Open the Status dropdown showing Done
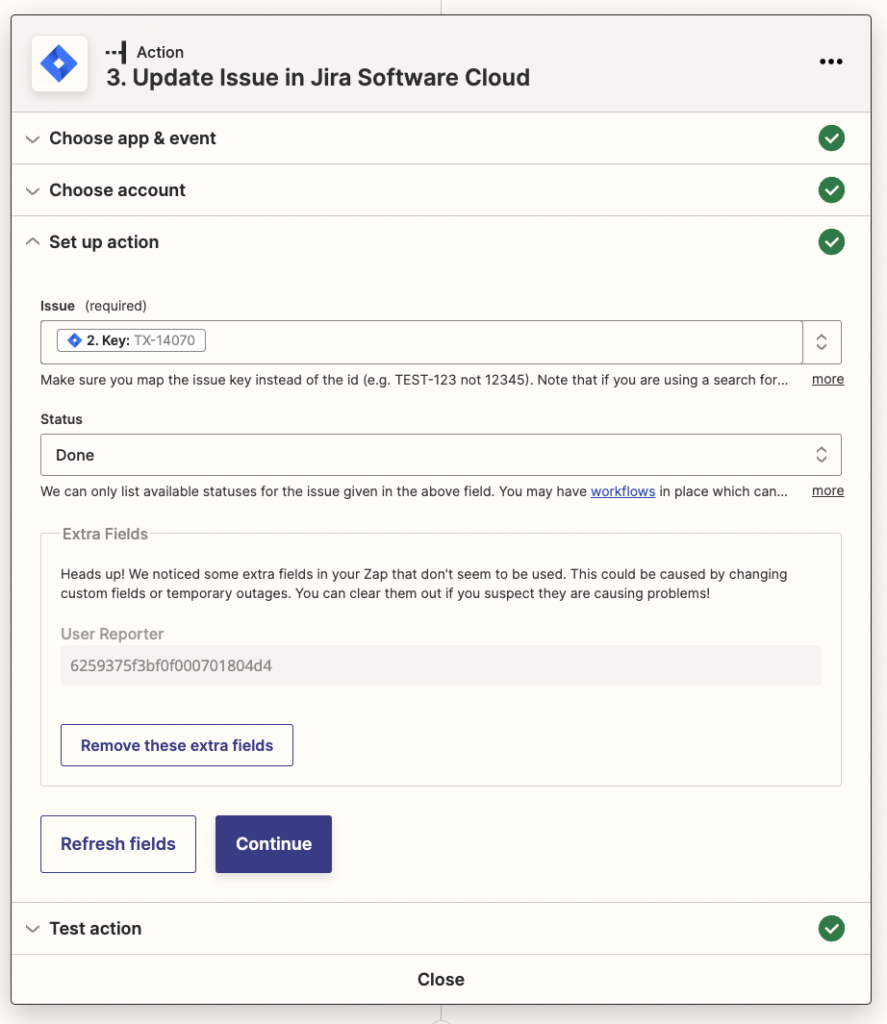Screen dimensions: 887x1024 (x=441, y=455)
